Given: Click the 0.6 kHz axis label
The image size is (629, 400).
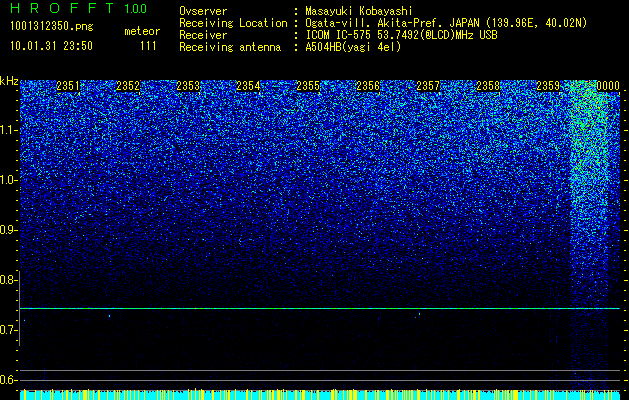Looking at the screenshot, I should (x=9, y=380).
